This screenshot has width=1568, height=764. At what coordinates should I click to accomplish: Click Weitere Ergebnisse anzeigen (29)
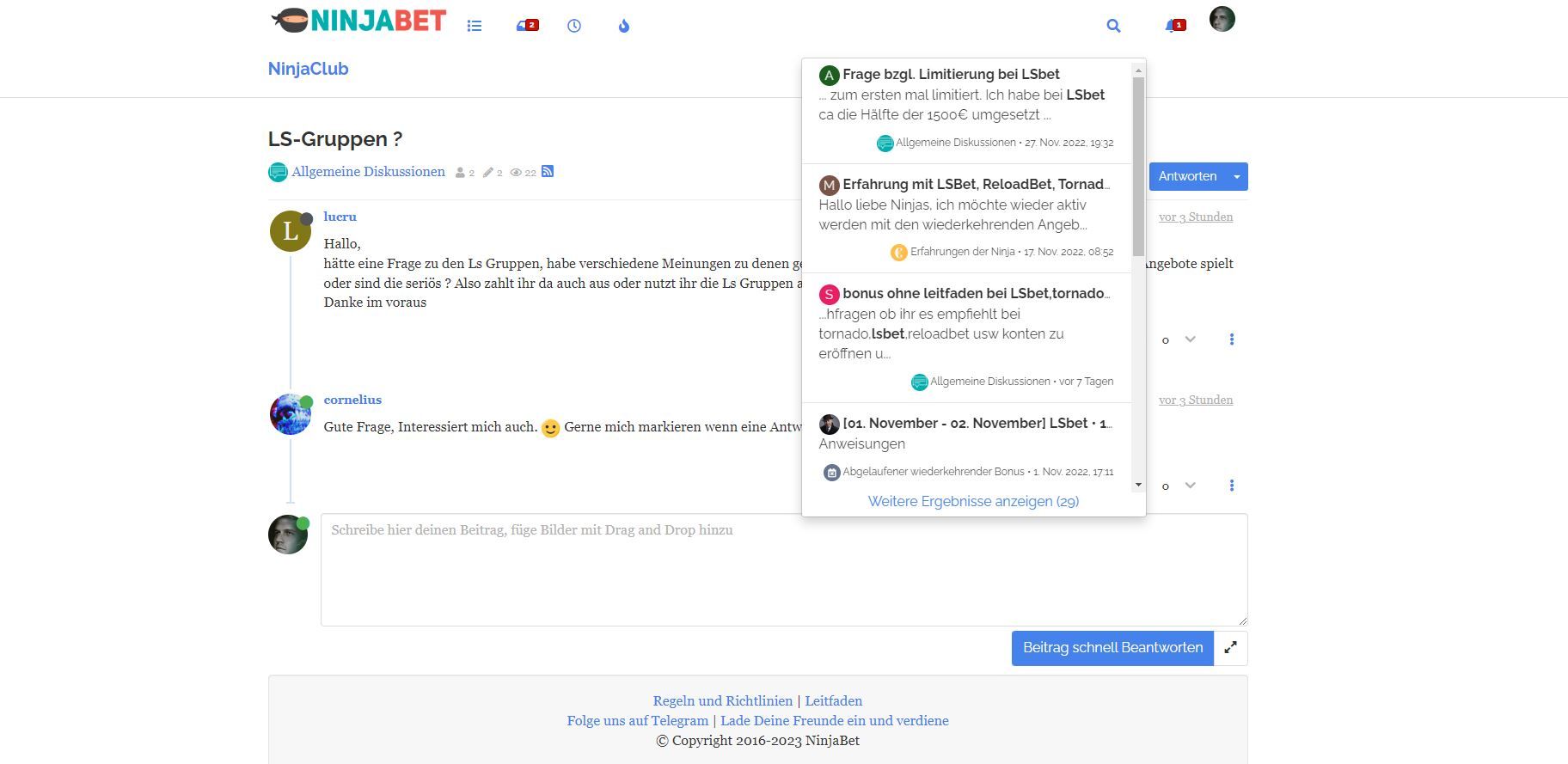(x=973, y=501)
